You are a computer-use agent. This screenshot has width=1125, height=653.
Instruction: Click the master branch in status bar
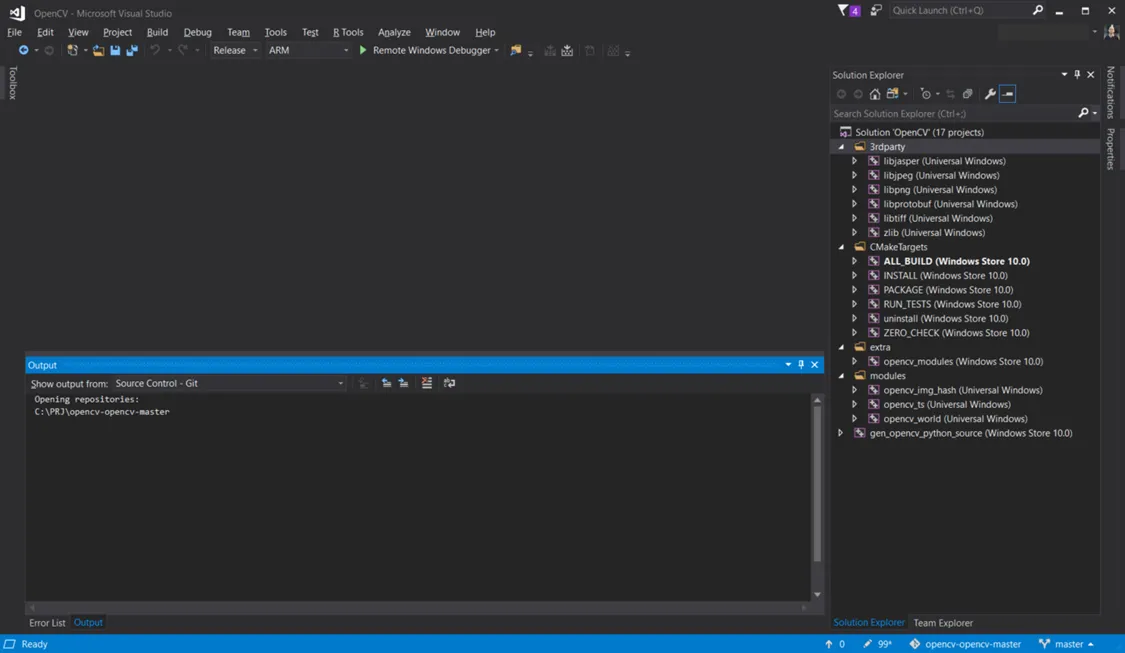(1068, 644)
